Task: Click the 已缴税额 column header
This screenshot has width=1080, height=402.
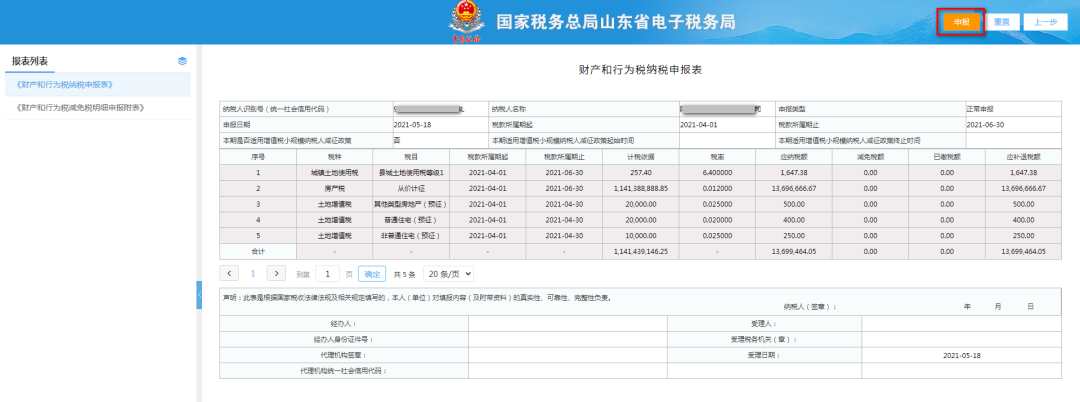Action: tap(946, 156)
